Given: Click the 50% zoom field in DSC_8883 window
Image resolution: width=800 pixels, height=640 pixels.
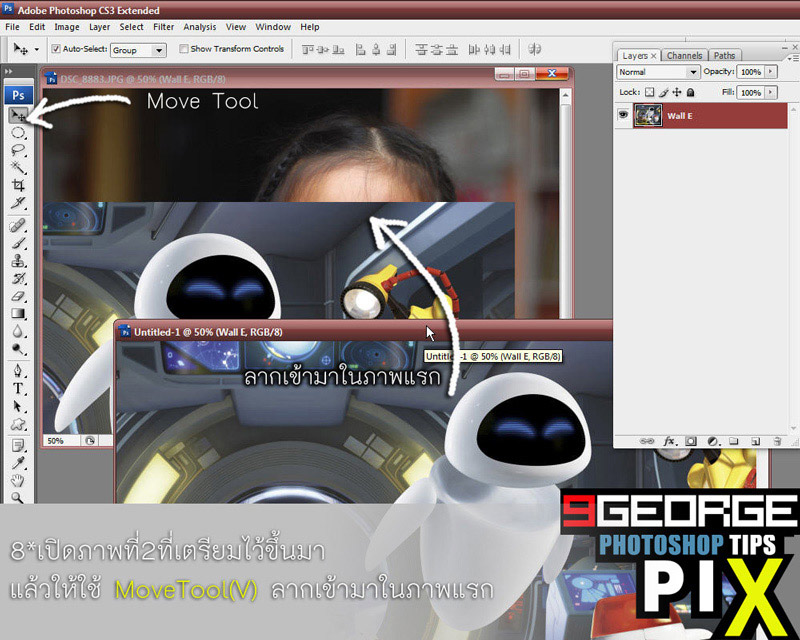Looking at the screenshot, I should pos(61,440).
